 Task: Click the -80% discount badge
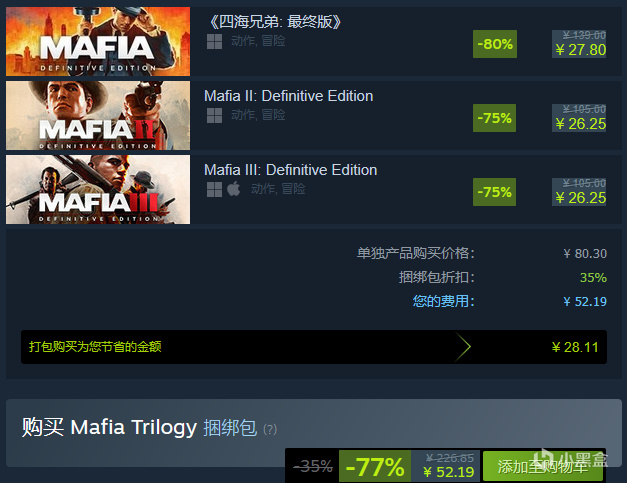[x=495, y=44]
